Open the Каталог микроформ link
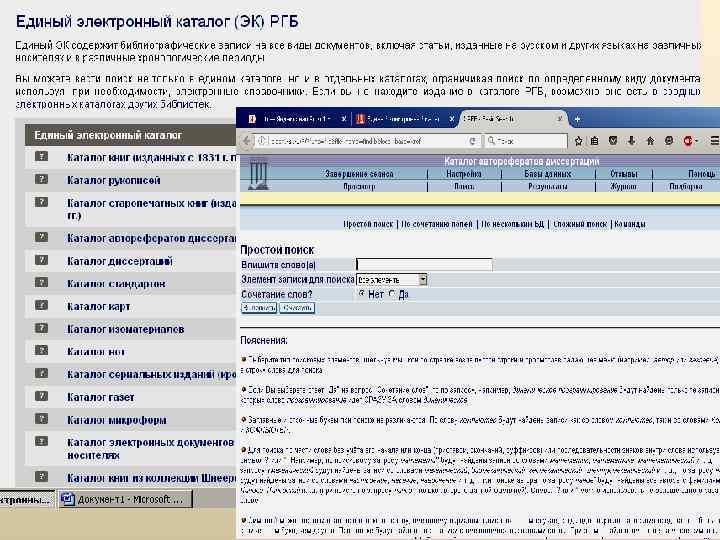The width and height of the screenshot is (720, 540). [117, 420]
